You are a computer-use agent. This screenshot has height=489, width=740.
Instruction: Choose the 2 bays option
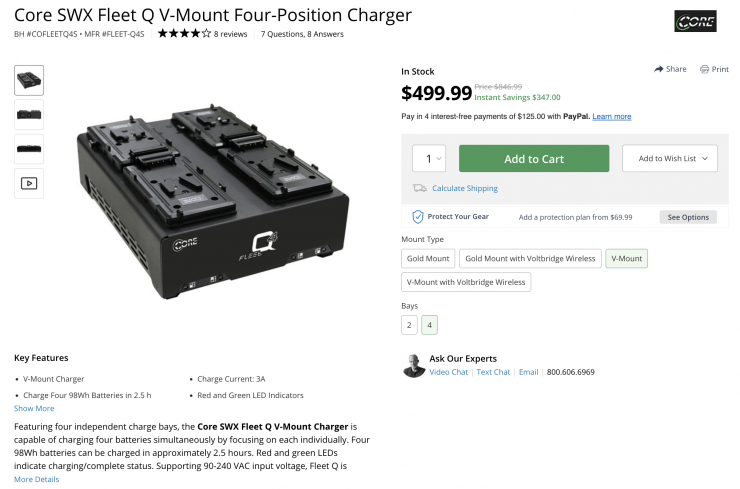(x=410, y=325)
